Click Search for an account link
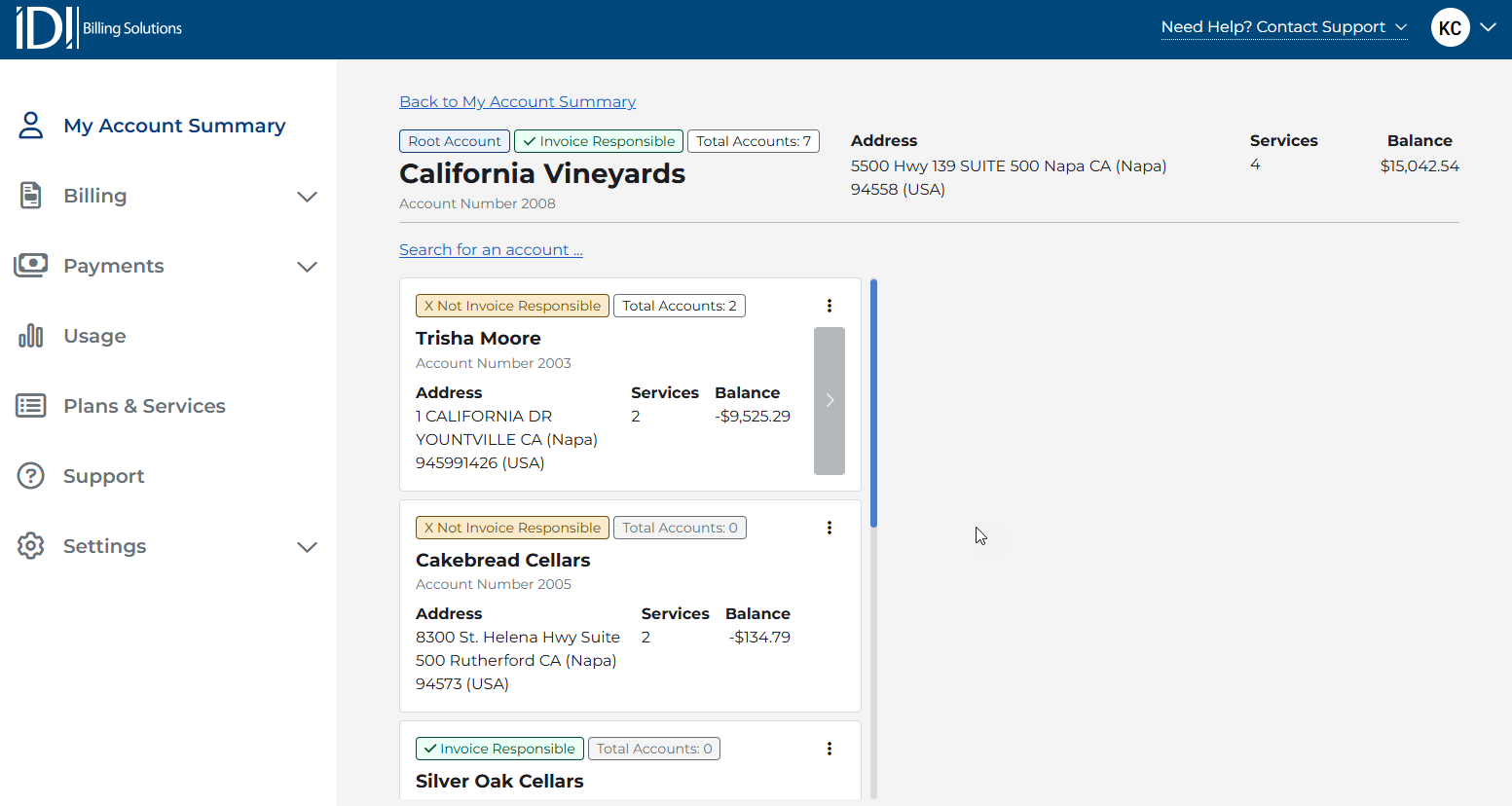 (x=491, y=250)
